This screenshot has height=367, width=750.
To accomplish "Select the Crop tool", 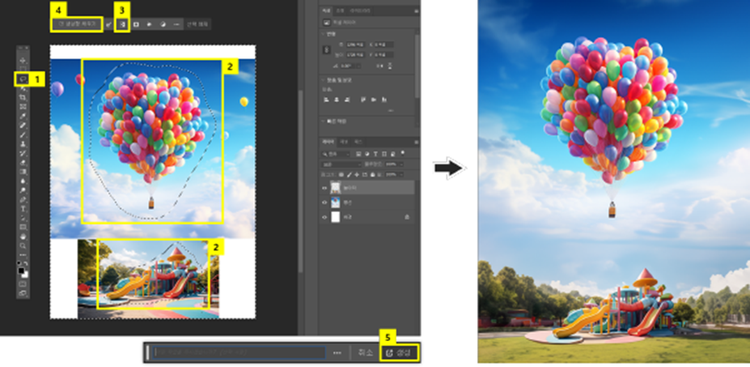I will [x=23, y=97].
